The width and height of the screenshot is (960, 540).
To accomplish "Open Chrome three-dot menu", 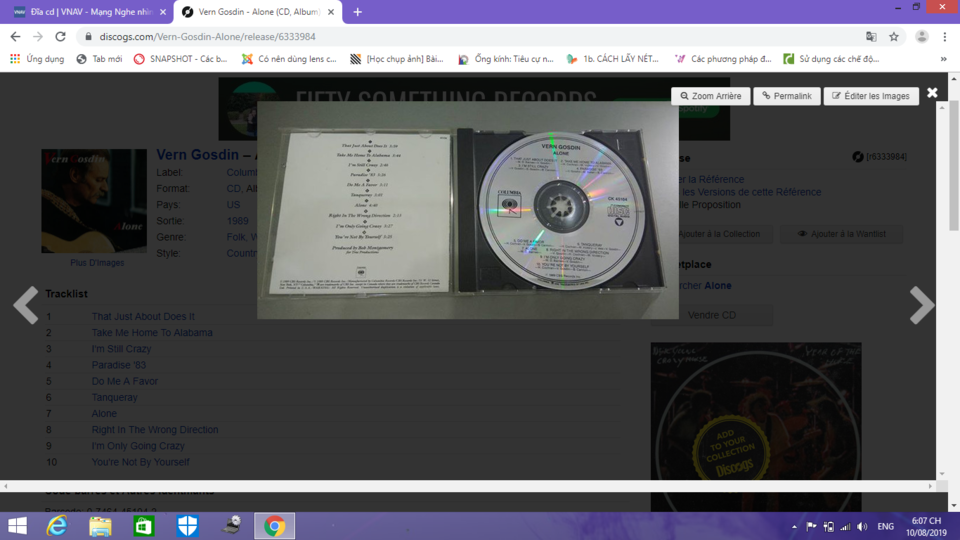I will coord(945,37).
